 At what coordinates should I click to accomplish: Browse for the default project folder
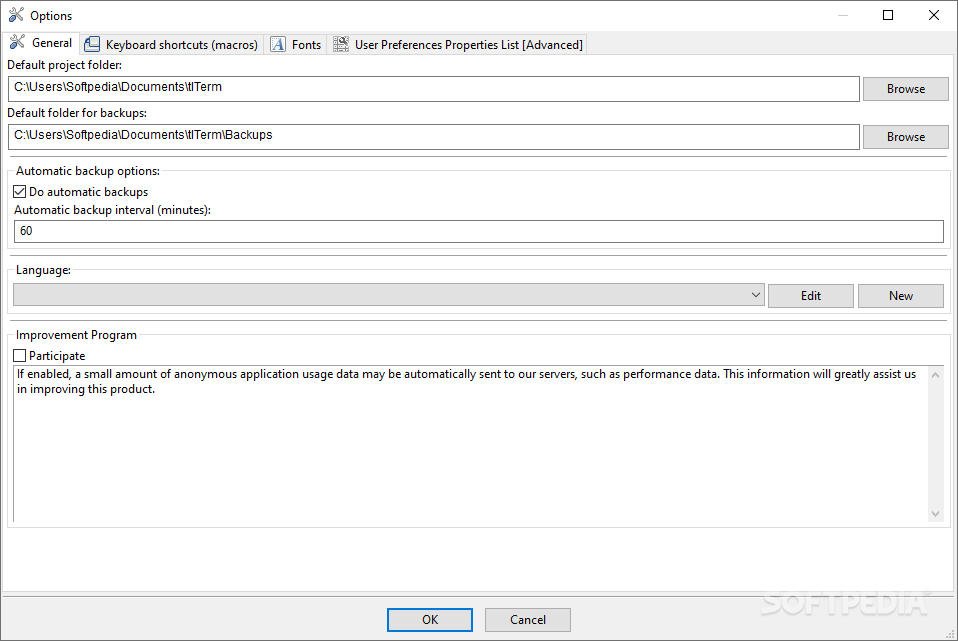point(905,89)
